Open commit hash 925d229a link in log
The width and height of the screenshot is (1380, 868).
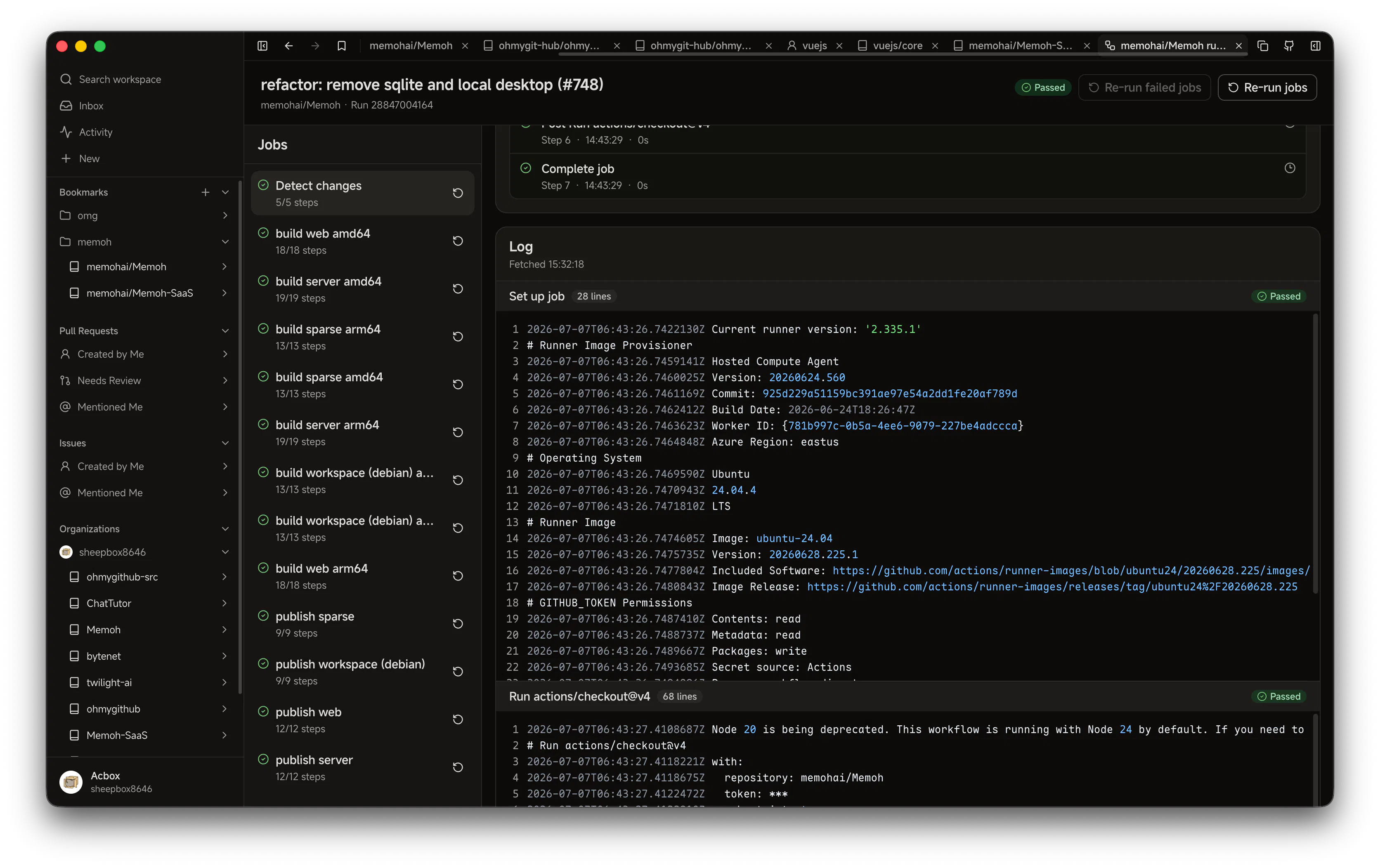pos(889,394)
